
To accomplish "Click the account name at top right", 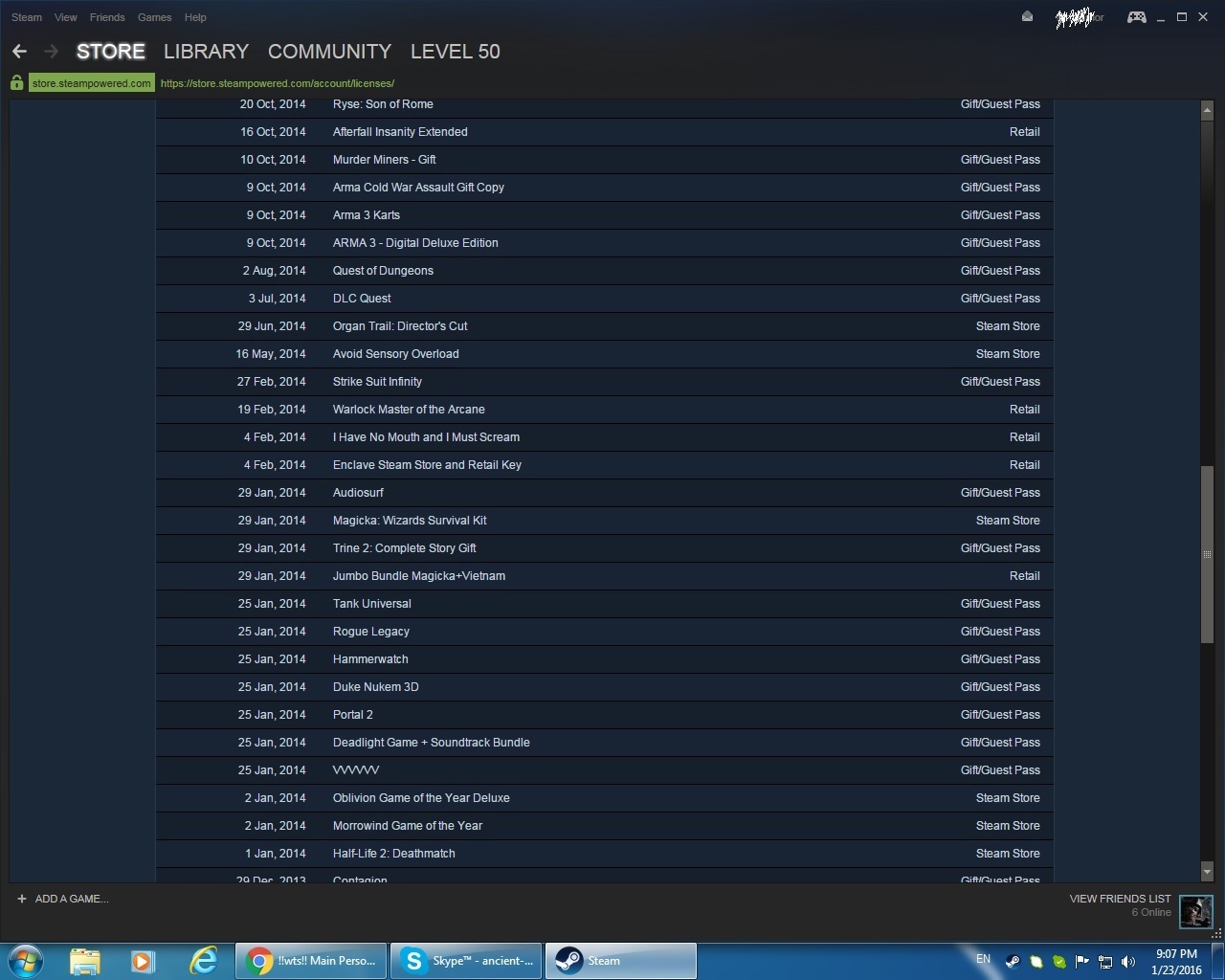I will point(1080,17).
